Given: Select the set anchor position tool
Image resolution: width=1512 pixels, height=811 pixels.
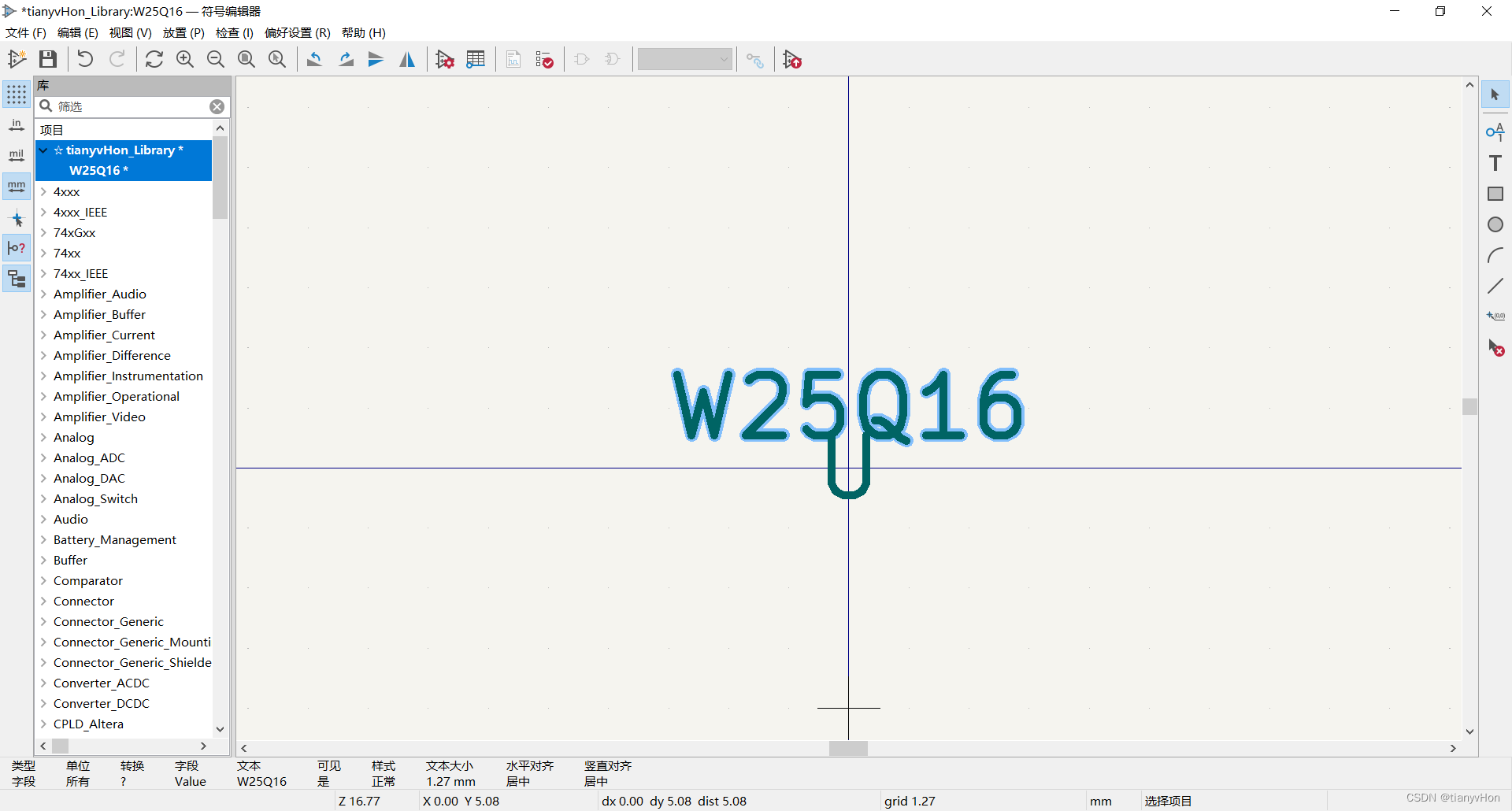Looking at the screenshot, I should point(1495,317).
